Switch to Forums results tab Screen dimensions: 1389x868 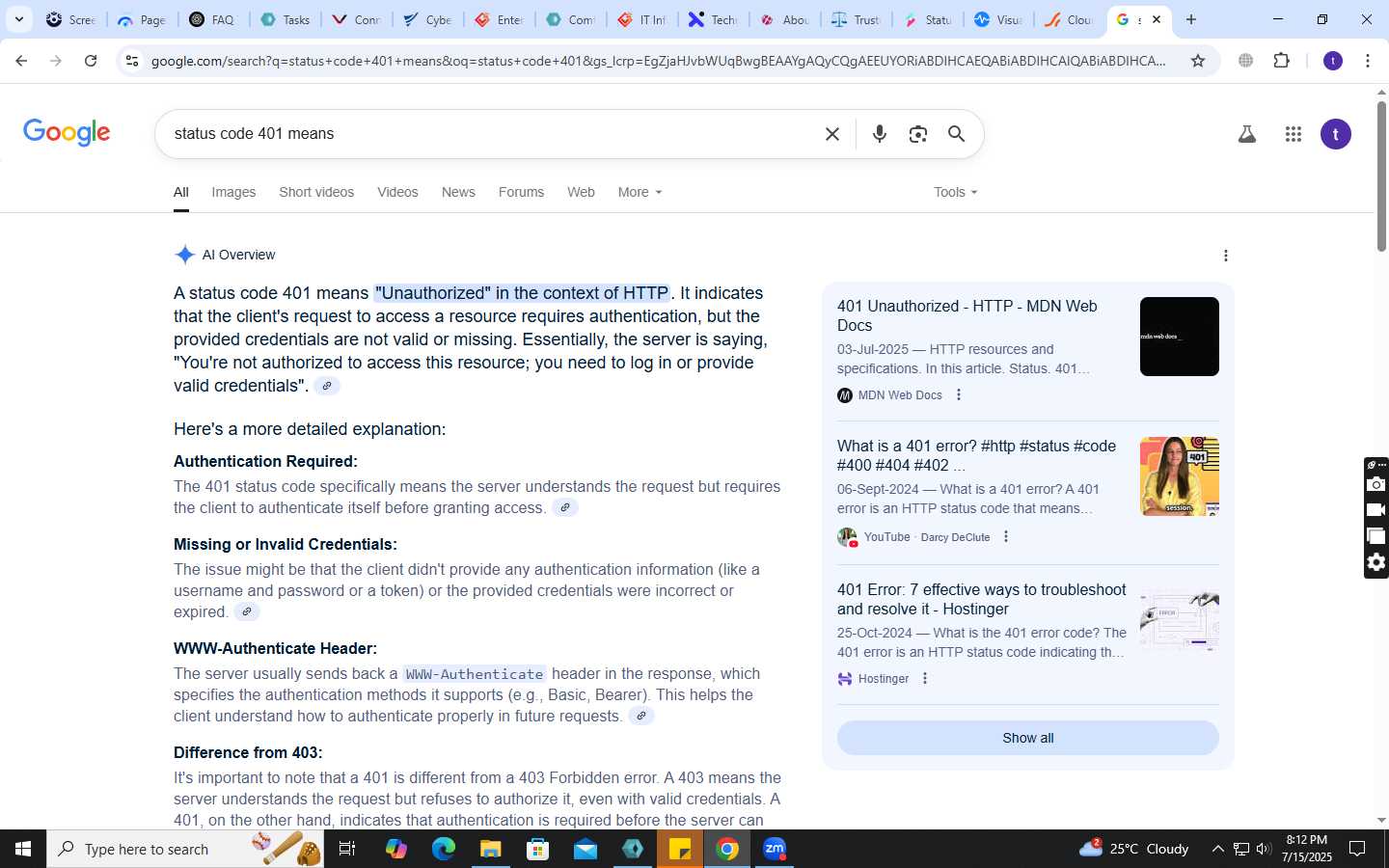[x=521, y=192]
